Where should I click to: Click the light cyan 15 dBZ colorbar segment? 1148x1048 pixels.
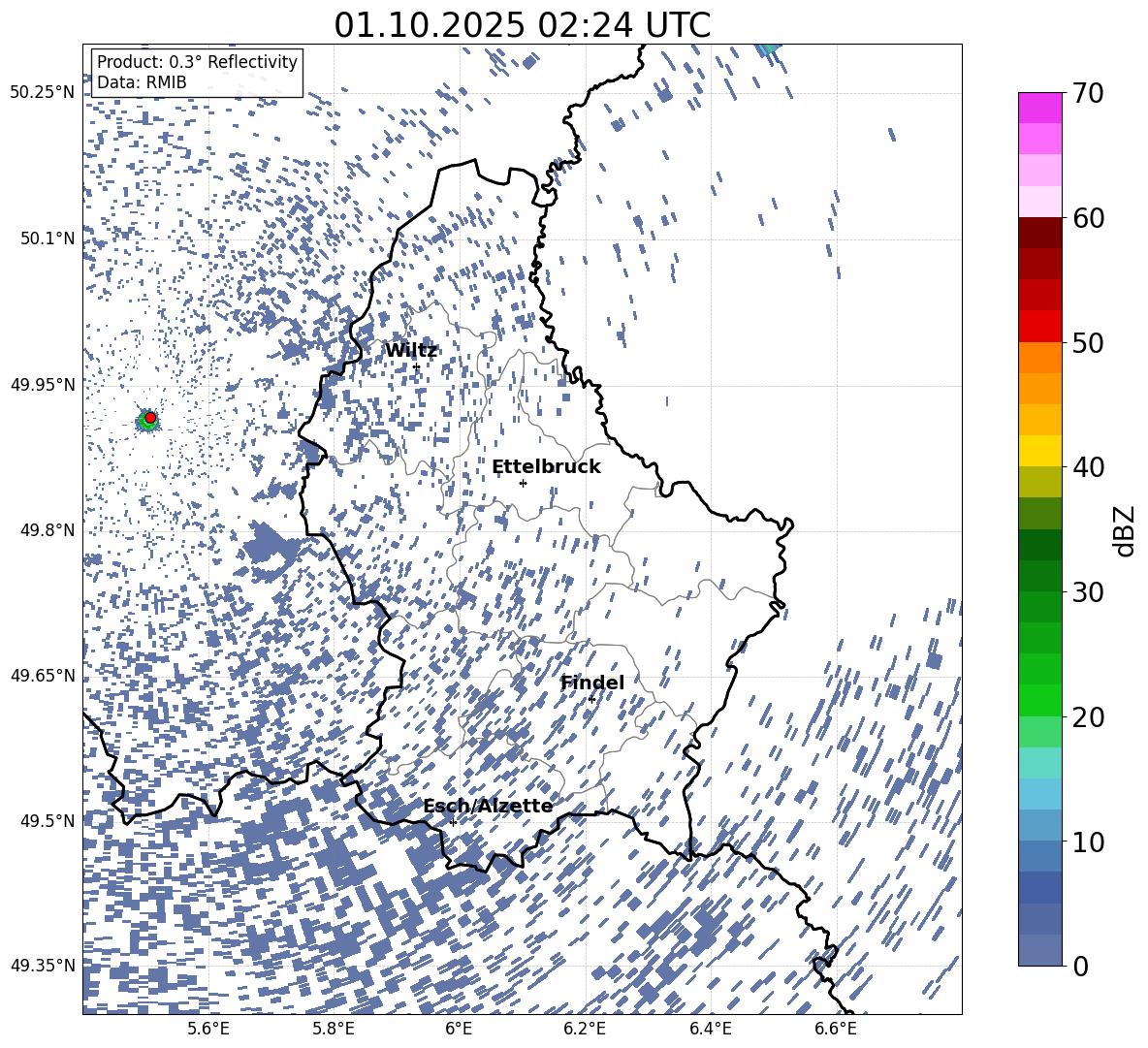1040,763
